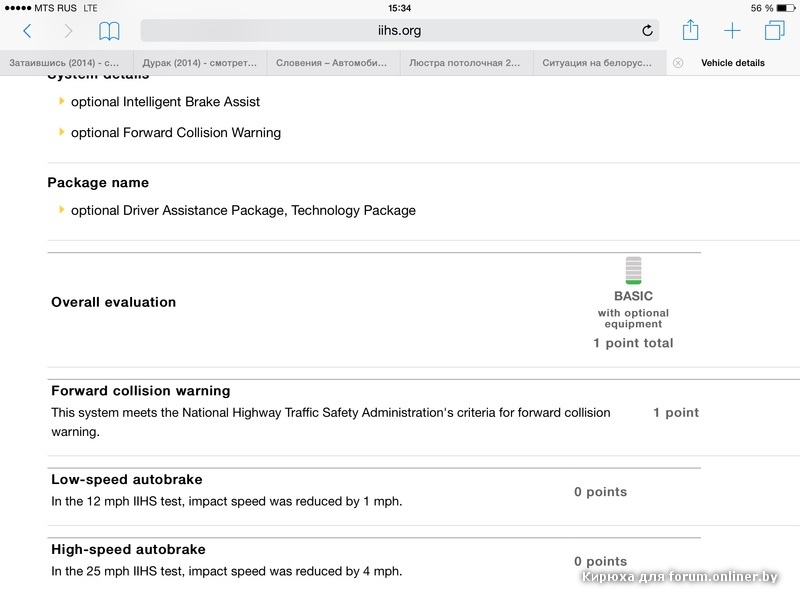Screen dimensions: 800x600
Task: Expand the Driver Assistance Package arrow
Action: 62,210
